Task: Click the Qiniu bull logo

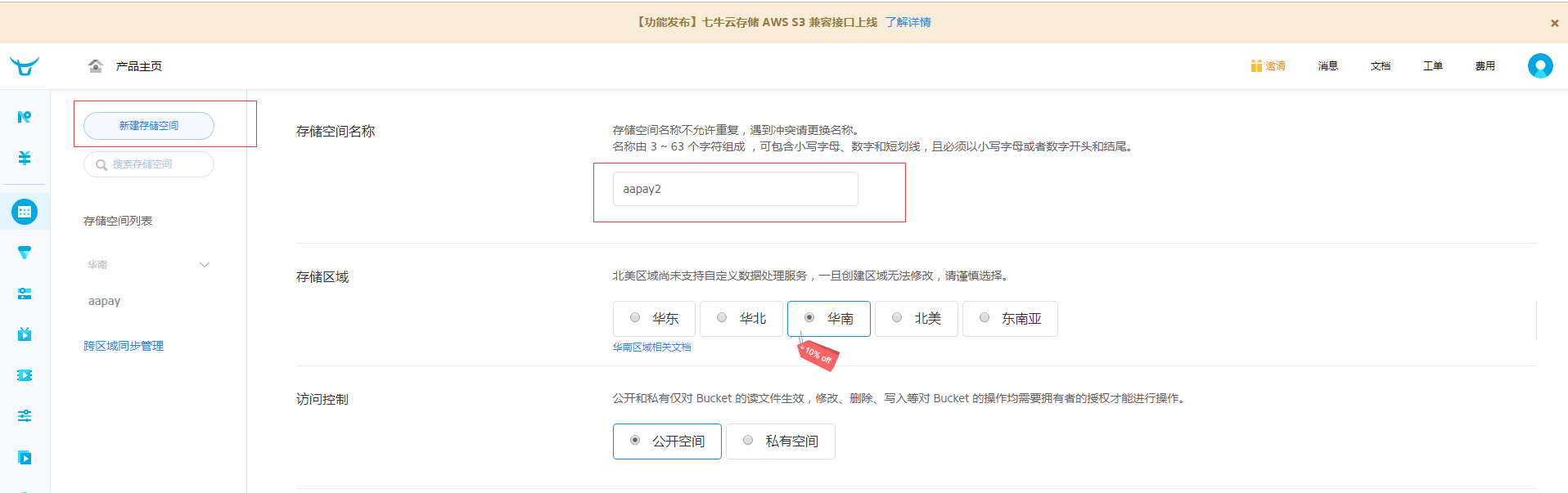Action: click(25, 66)
